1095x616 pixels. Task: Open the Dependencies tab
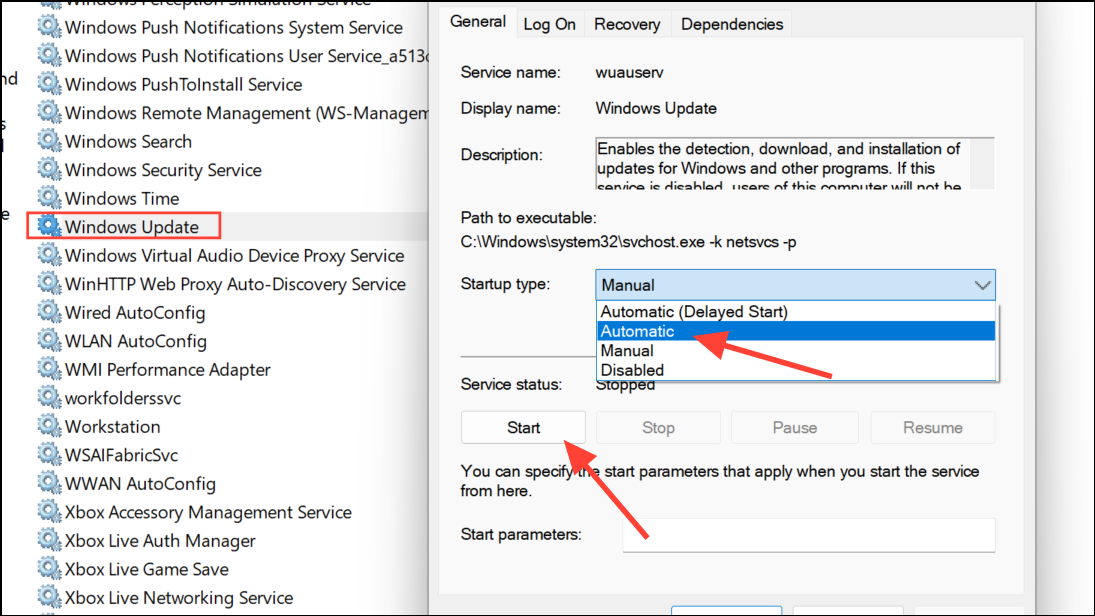(732, 24)
